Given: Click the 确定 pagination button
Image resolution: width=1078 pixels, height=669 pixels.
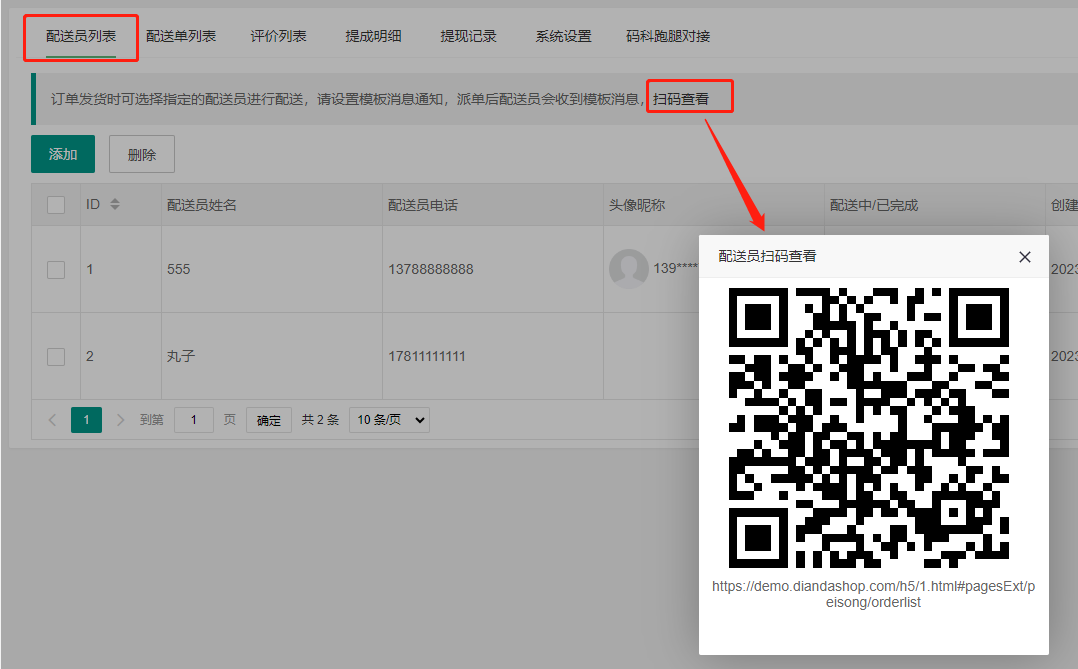Looking at the screenshot, I should coord(269,420).
